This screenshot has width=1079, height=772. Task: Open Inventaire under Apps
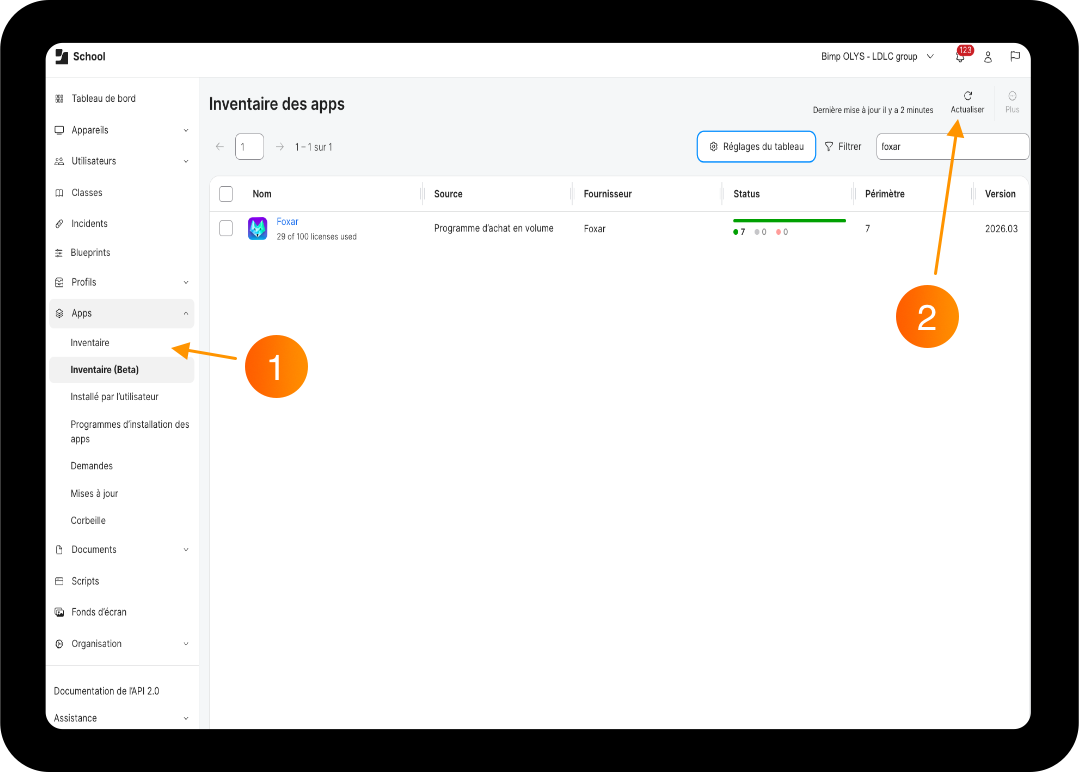[x=90, y=343]
